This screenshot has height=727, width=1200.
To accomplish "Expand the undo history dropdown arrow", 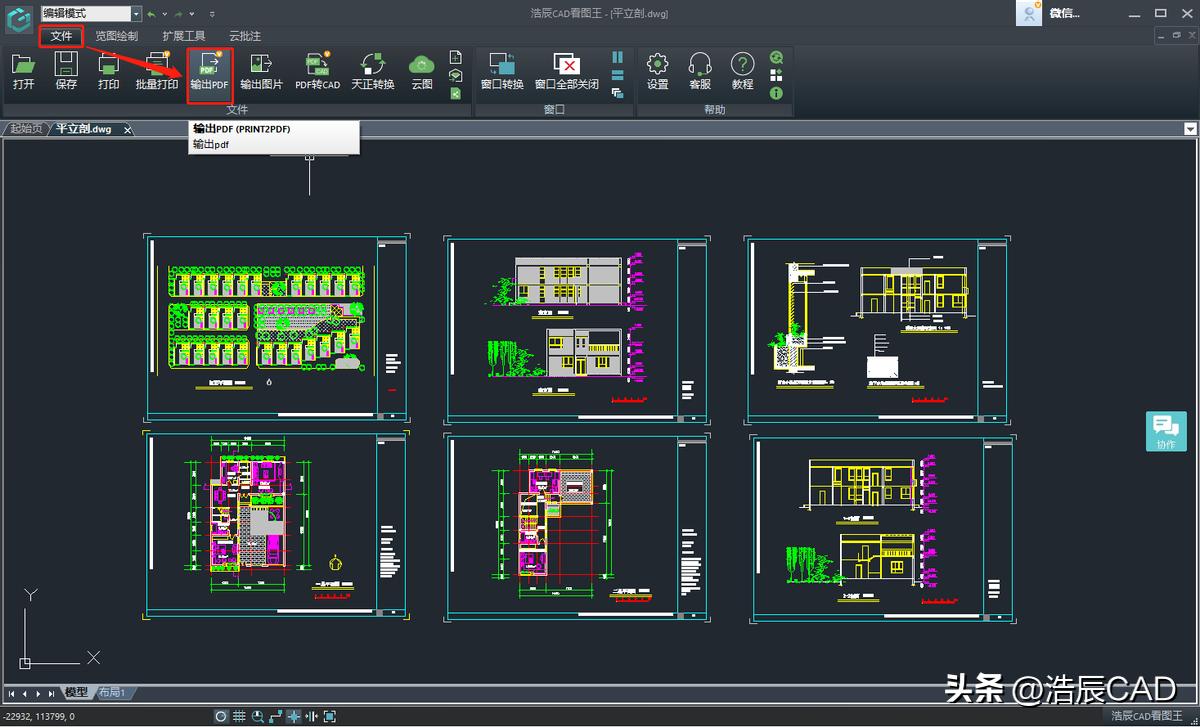I will click(165, 14).
